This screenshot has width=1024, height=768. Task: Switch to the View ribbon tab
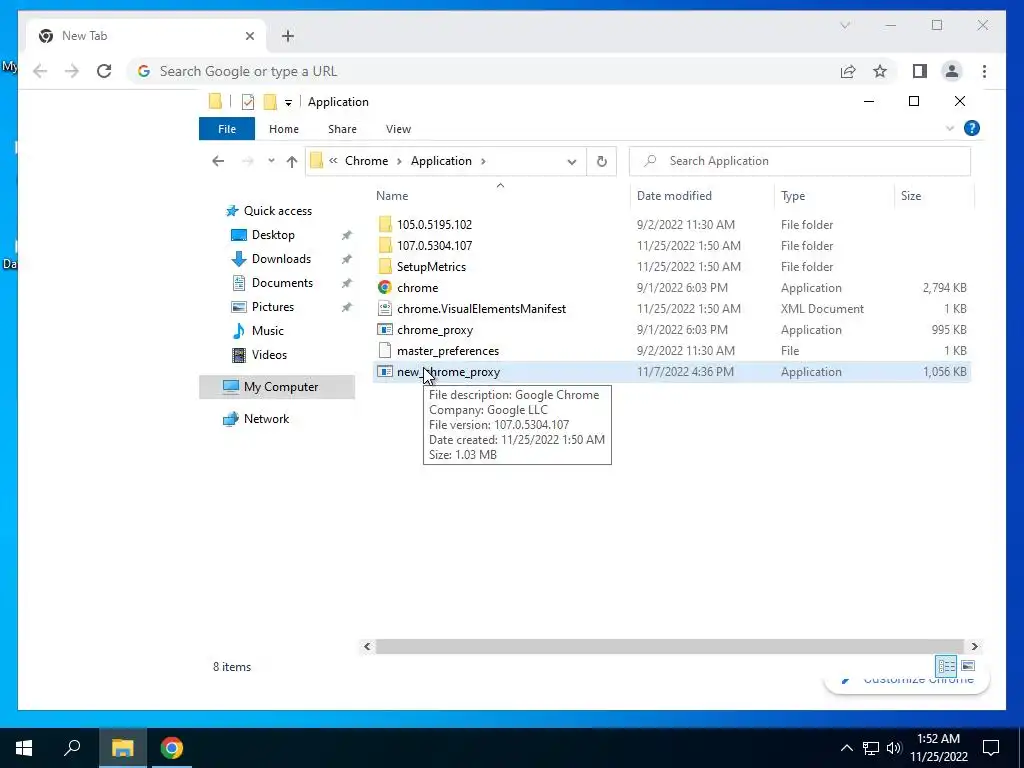[398, 129]
